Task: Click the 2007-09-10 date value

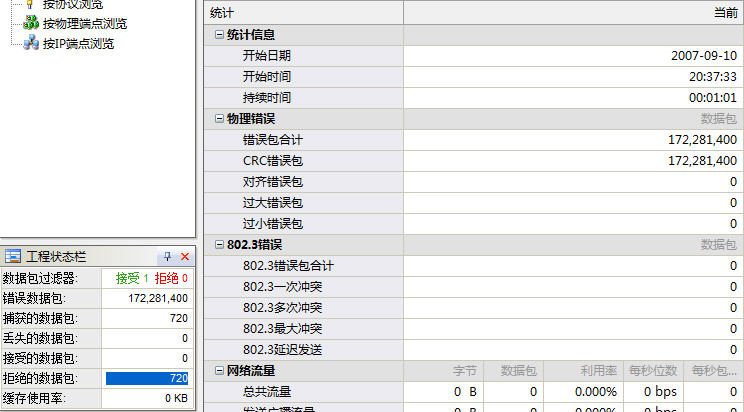Action: 704,56
